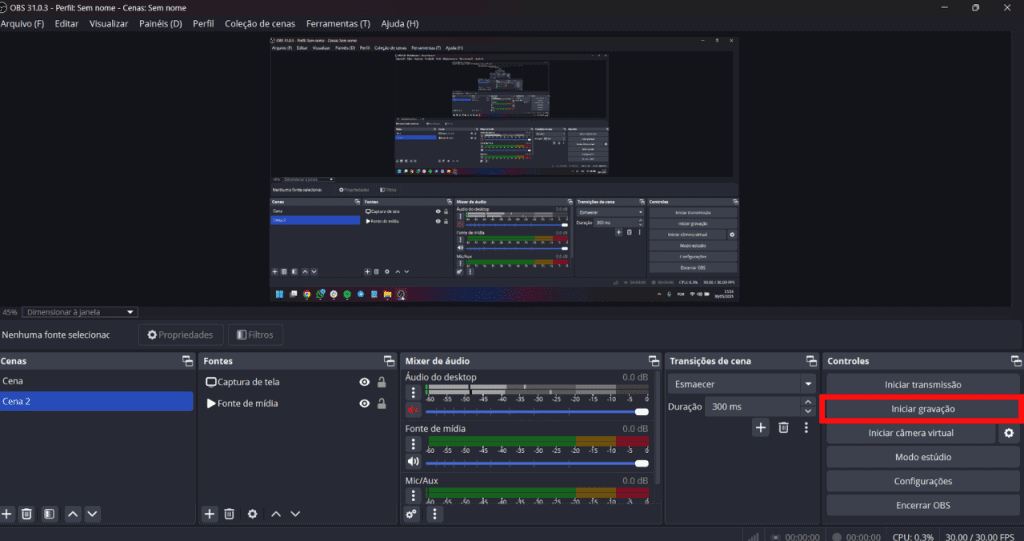Select Fonte de mídia source row

pyautogui.click(x=297, y=404)
